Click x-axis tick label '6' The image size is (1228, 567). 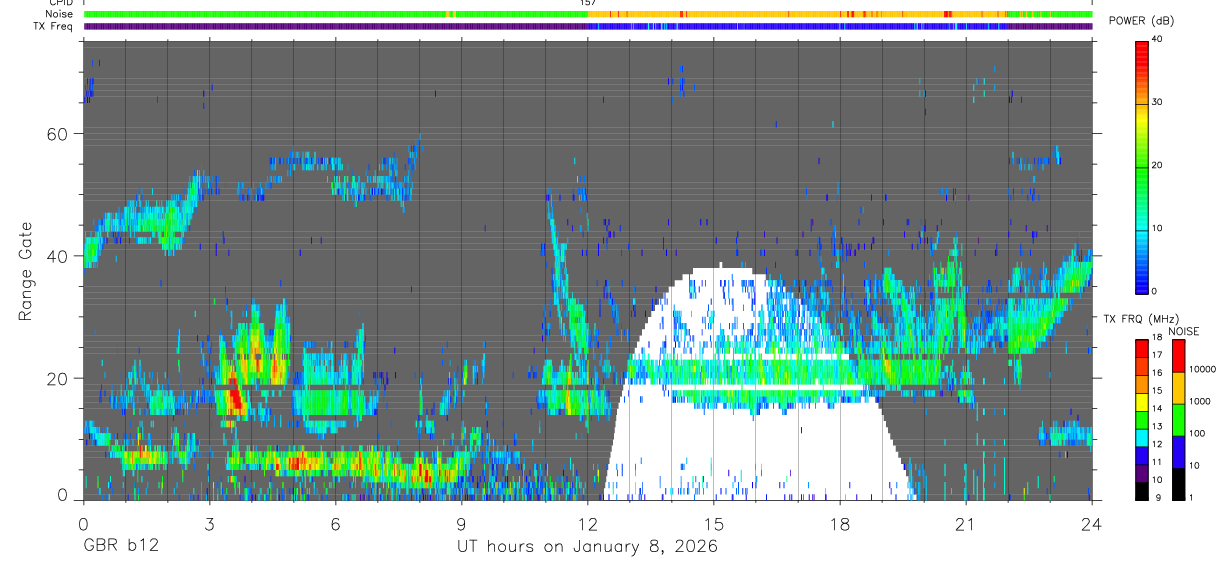(335, 524)
